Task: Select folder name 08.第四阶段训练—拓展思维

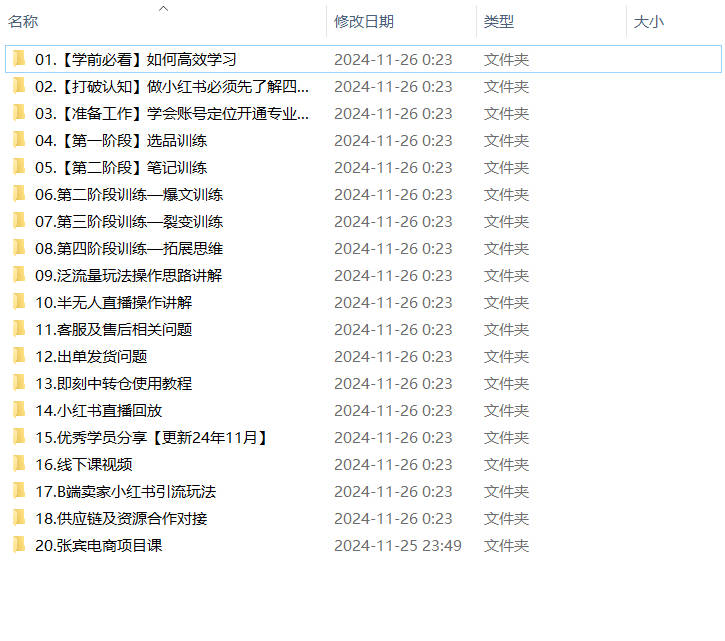Action: click(129, 249)
